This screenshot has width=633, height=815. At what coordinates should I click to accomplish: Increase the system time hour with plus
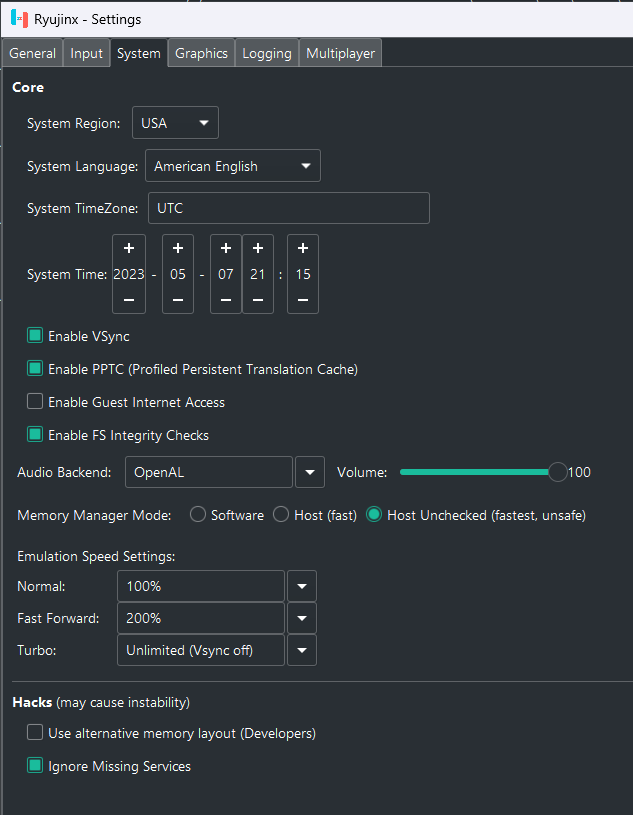click(258, 248)
